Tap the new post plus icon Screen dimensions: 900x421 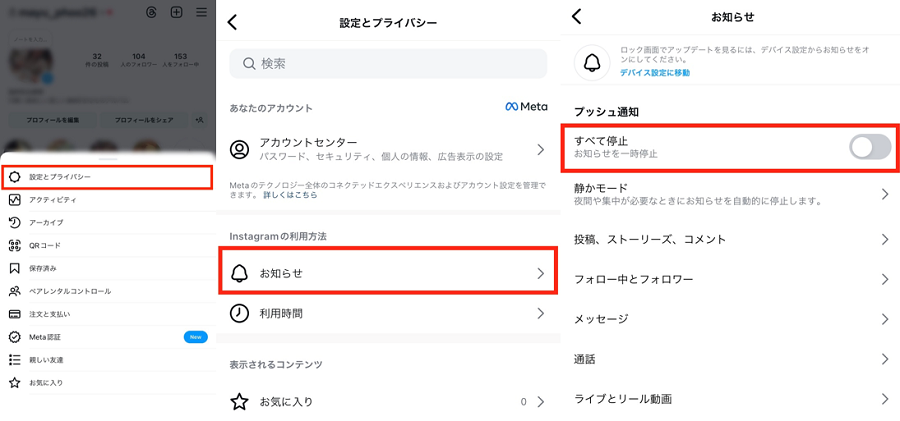coord(176,13)
